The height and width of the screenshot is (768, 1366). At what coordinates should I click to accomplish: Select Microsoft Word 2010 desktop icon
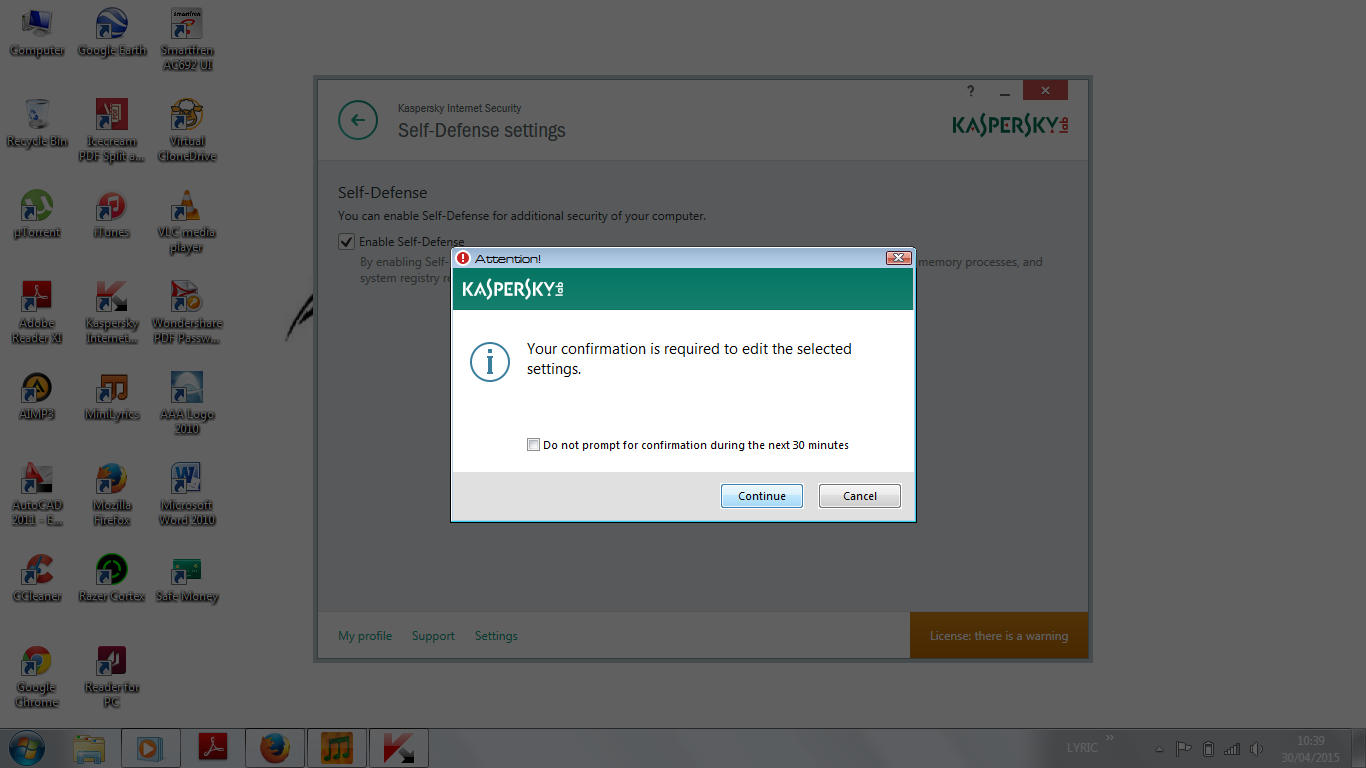click(187, 494)
